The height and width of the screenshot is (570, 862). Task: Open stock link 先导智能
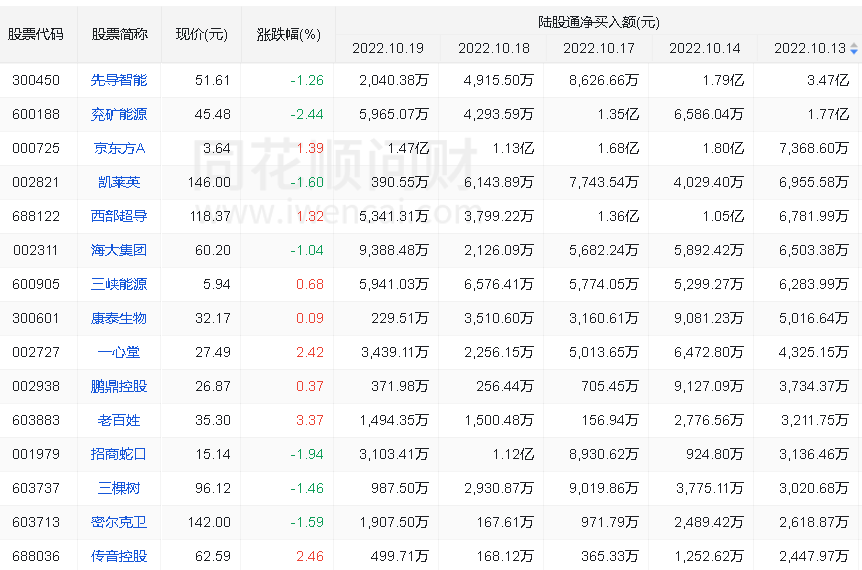pyautogui.click(x=119, y=80)
